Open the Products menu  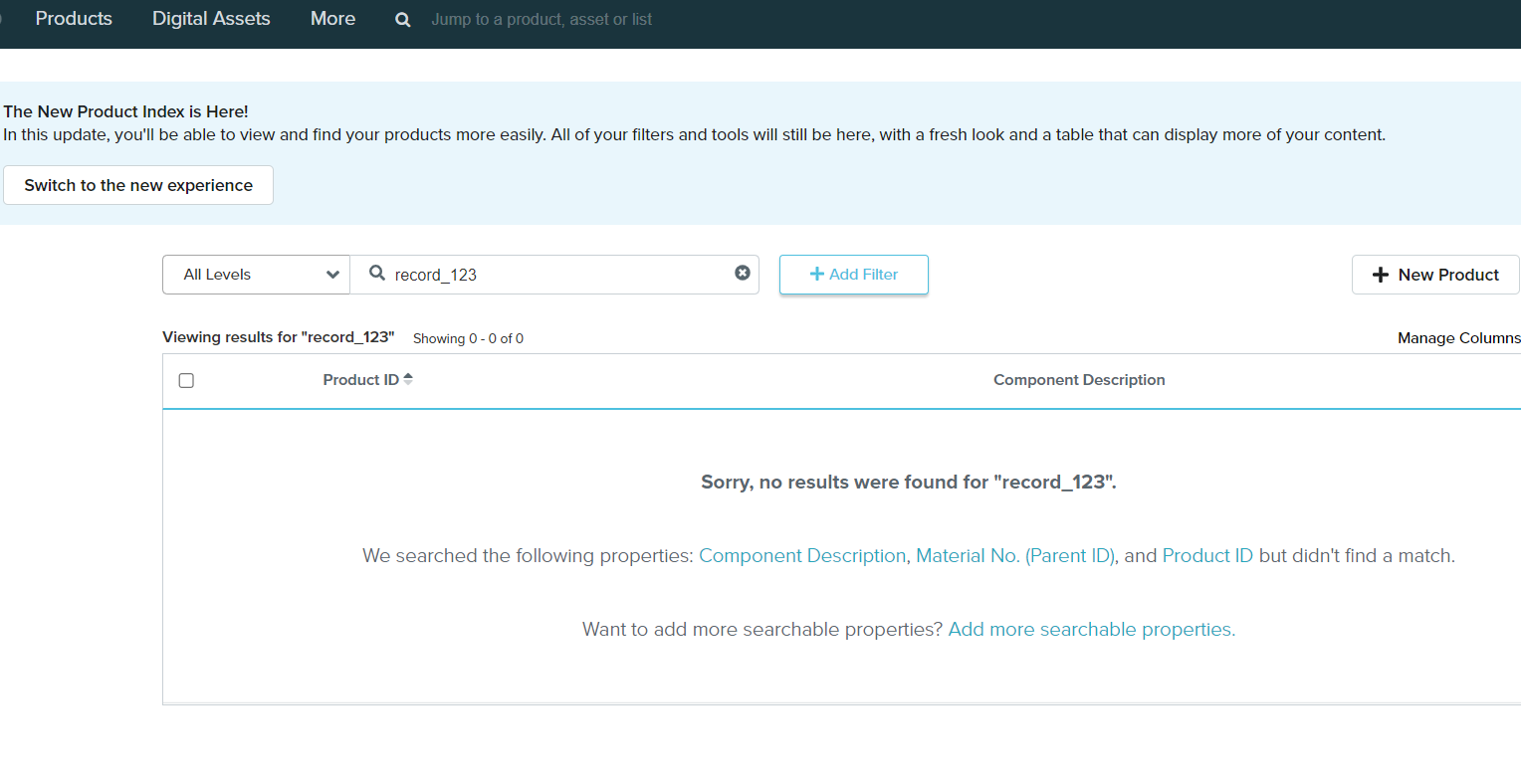(x=74, y=19)
